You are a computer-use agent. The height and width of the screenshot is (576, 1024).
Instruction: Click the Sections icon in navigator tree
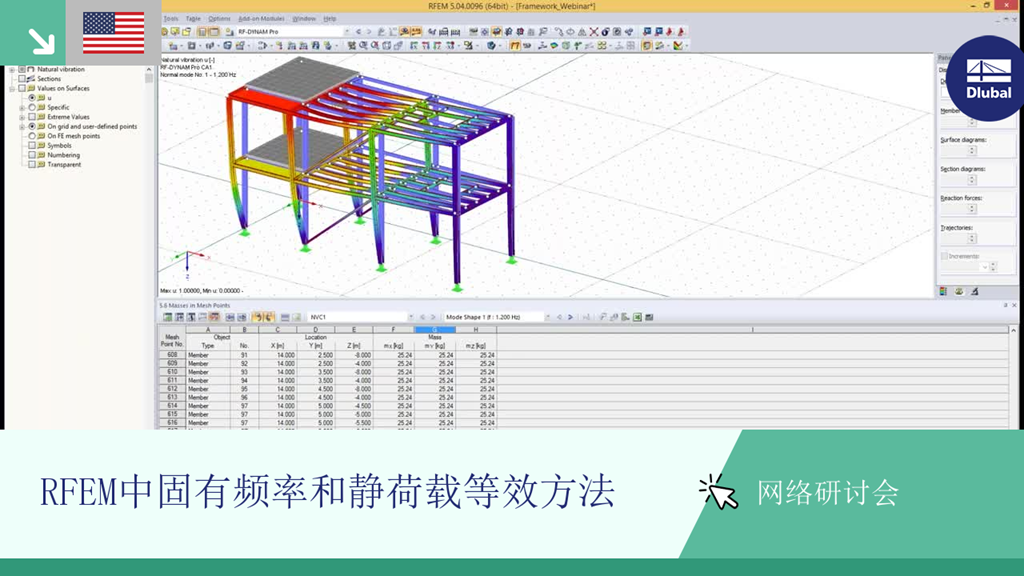31,78
